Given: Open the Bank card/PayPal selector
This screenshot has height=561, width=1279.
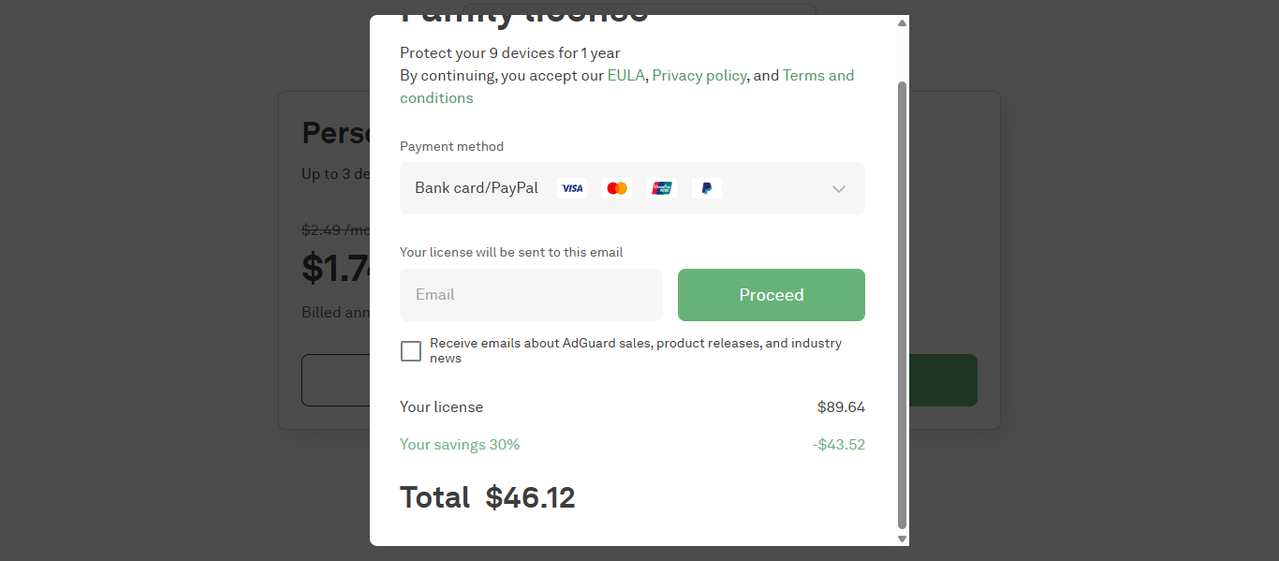Looking at the screenshot, I should click(x=632, y=188).
